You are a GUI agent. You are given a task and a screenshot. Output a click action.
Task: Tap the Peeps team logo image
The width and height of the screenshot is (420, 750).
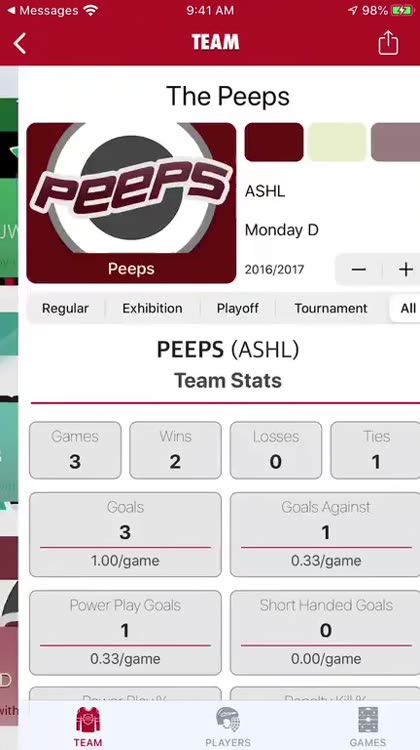pyautogui.click(x=131, y=203)
